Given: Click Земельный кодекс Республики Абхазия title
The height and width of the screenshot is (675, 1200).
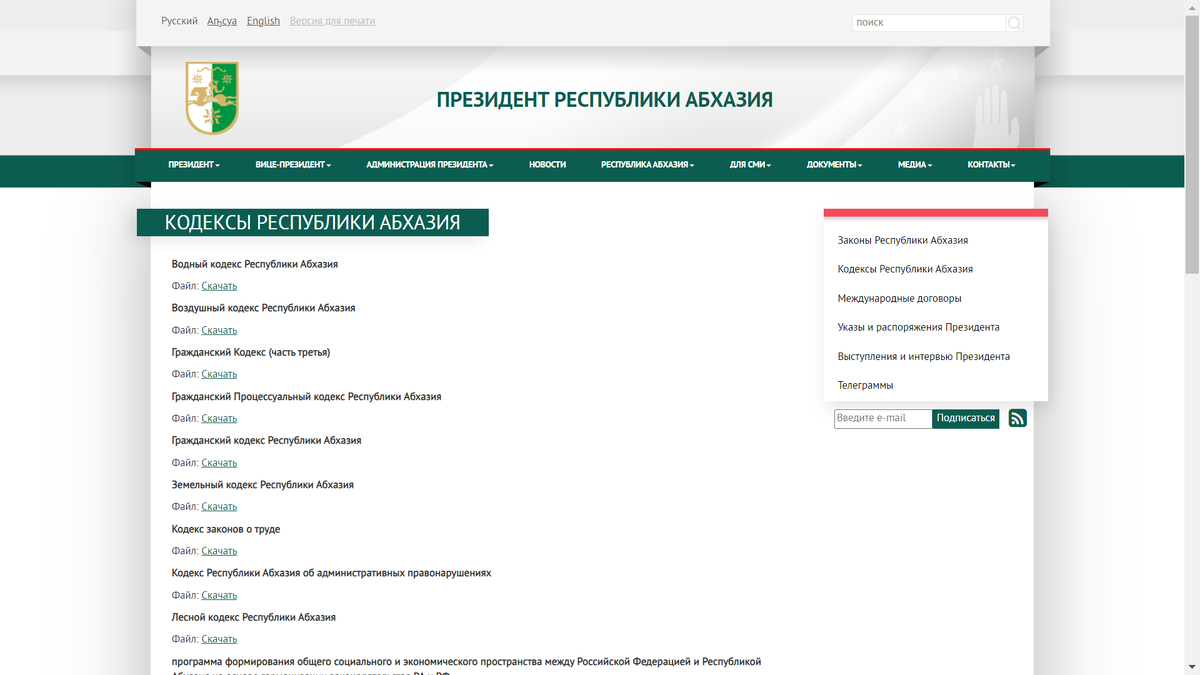Looking at the screenshot, I should click(263, 485).
